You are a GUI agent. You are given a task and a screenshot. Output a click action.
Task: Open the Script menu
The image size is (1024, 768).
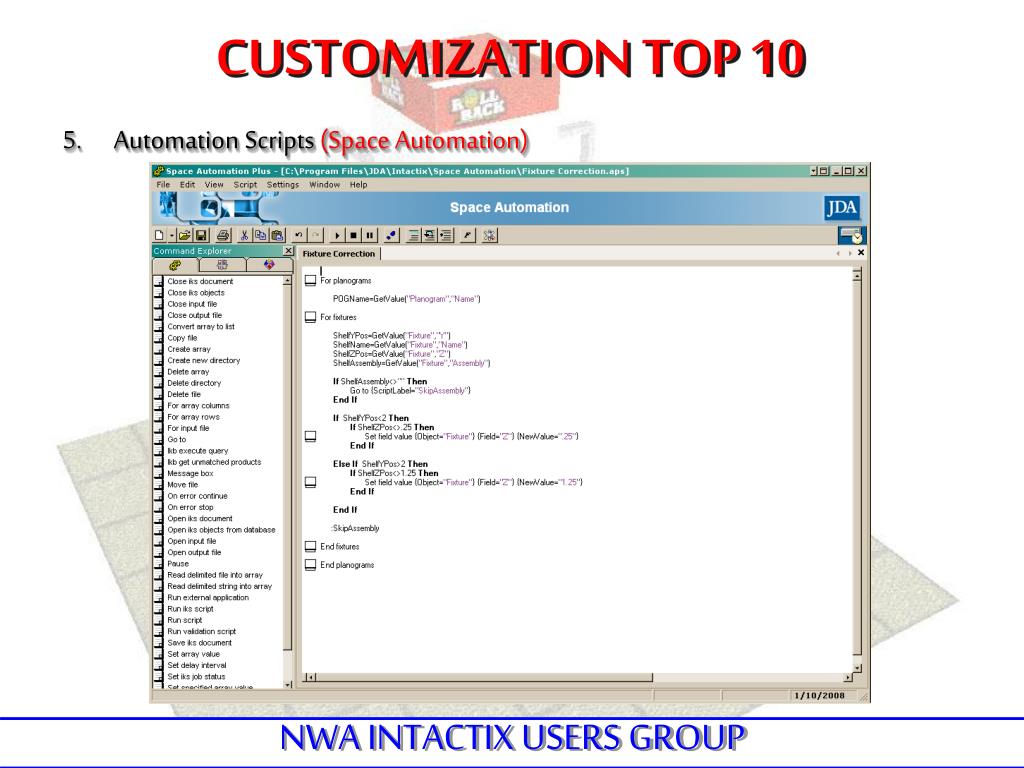tap(246, 185)
